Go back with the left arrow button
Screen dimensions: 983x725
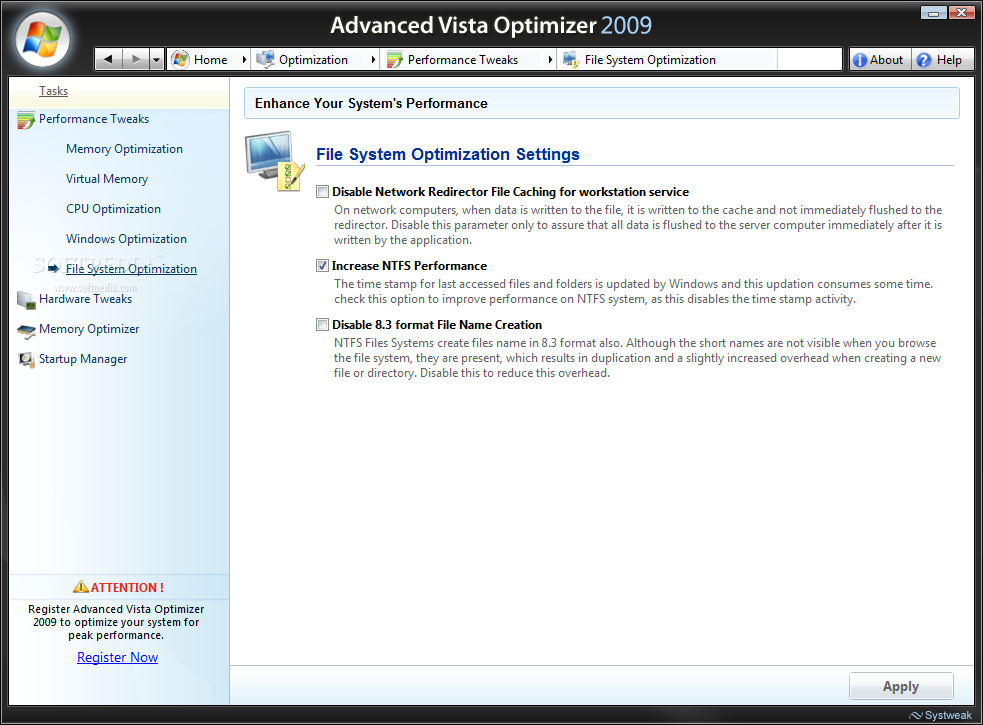tap(108, 60)
